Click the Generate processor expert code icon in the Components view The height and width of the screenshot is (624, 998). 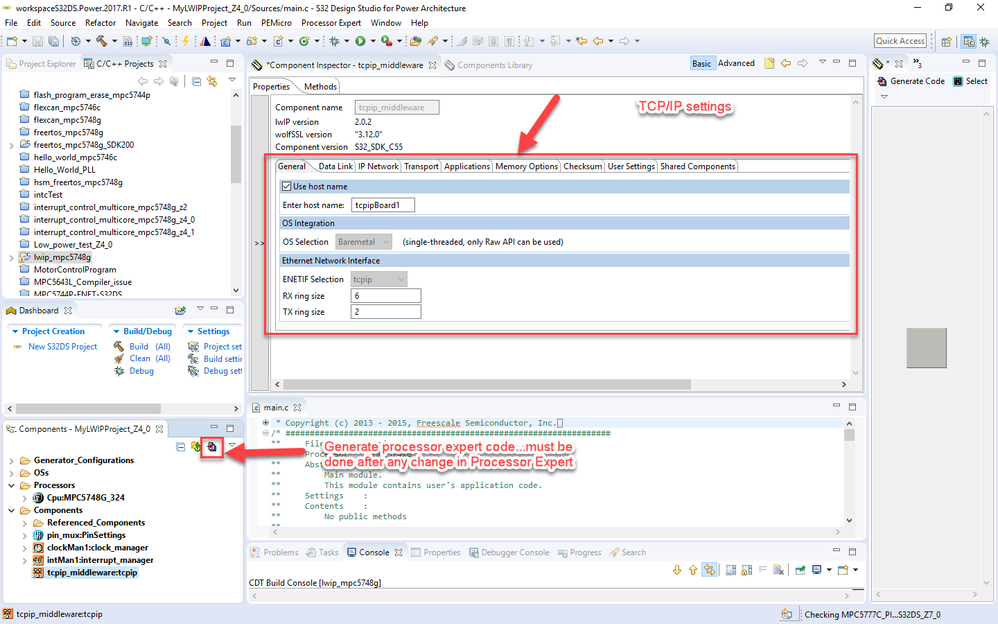point(212,447)
